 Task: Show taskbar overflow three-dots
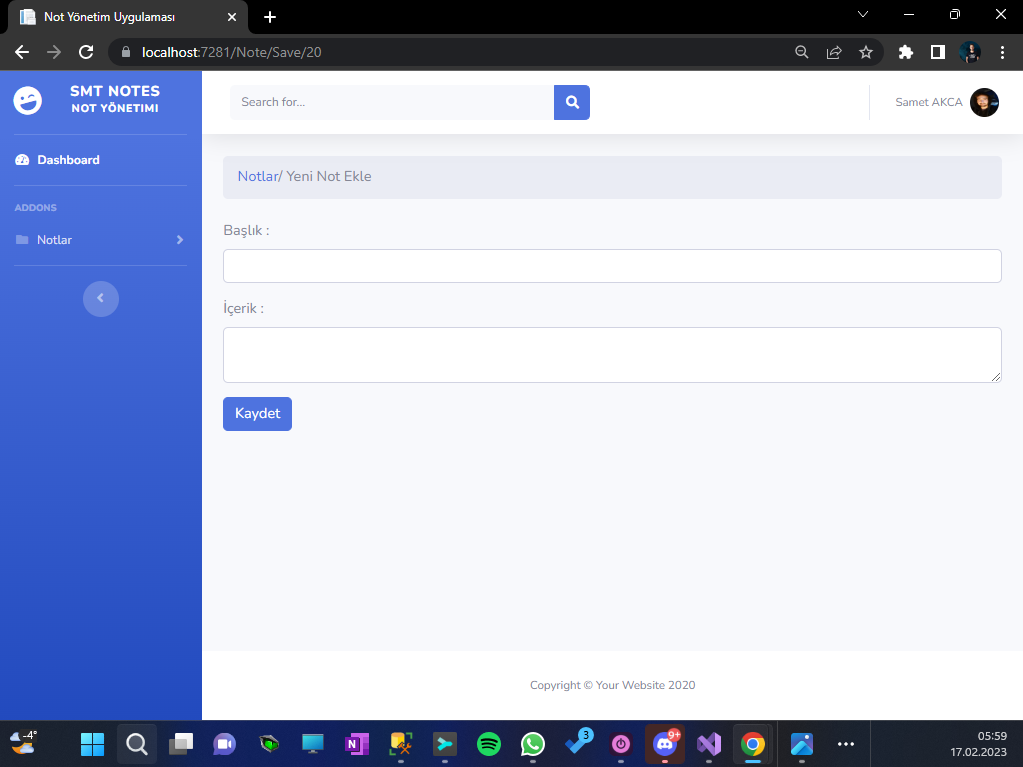846,744
